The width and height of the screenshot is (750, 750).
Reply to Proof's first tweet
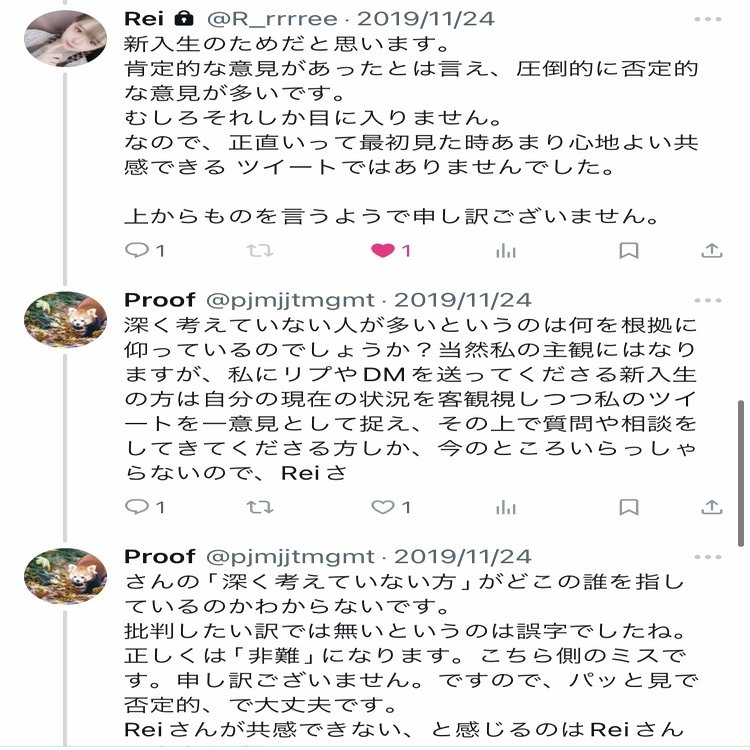137,507
